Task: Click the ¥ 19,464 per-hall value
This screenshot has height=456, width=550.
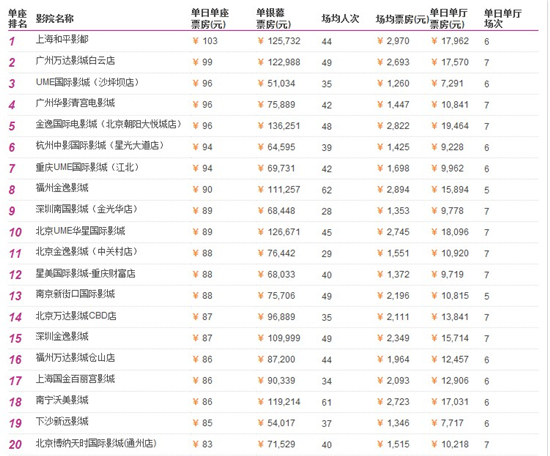Action: coord(450,126)
